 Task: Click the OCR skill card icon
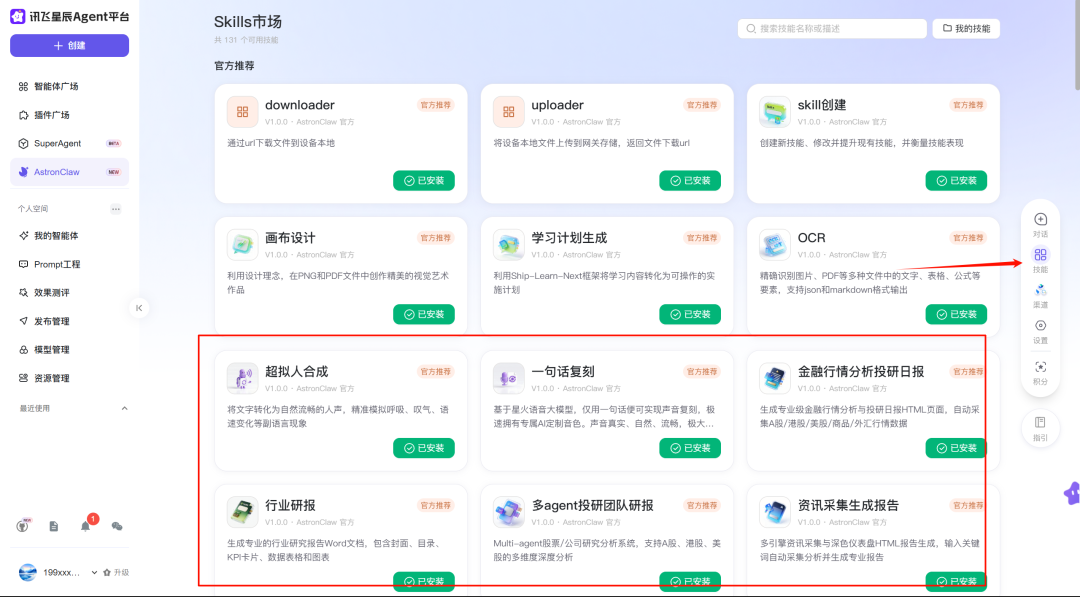click(775, 244)
